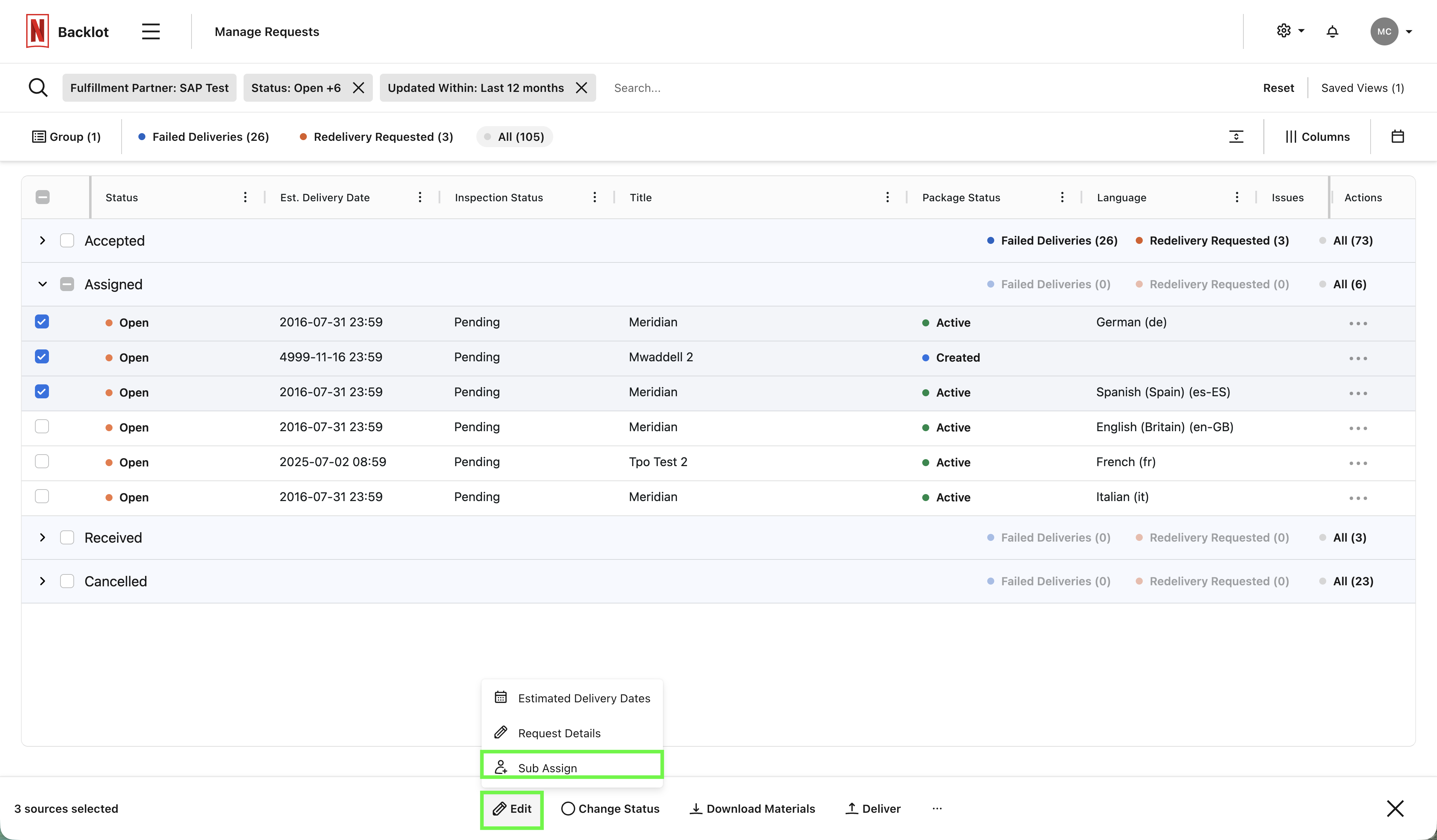Select the Accepted group checkbox
The width and height of the screenshot is (1437, 840).
67,241
